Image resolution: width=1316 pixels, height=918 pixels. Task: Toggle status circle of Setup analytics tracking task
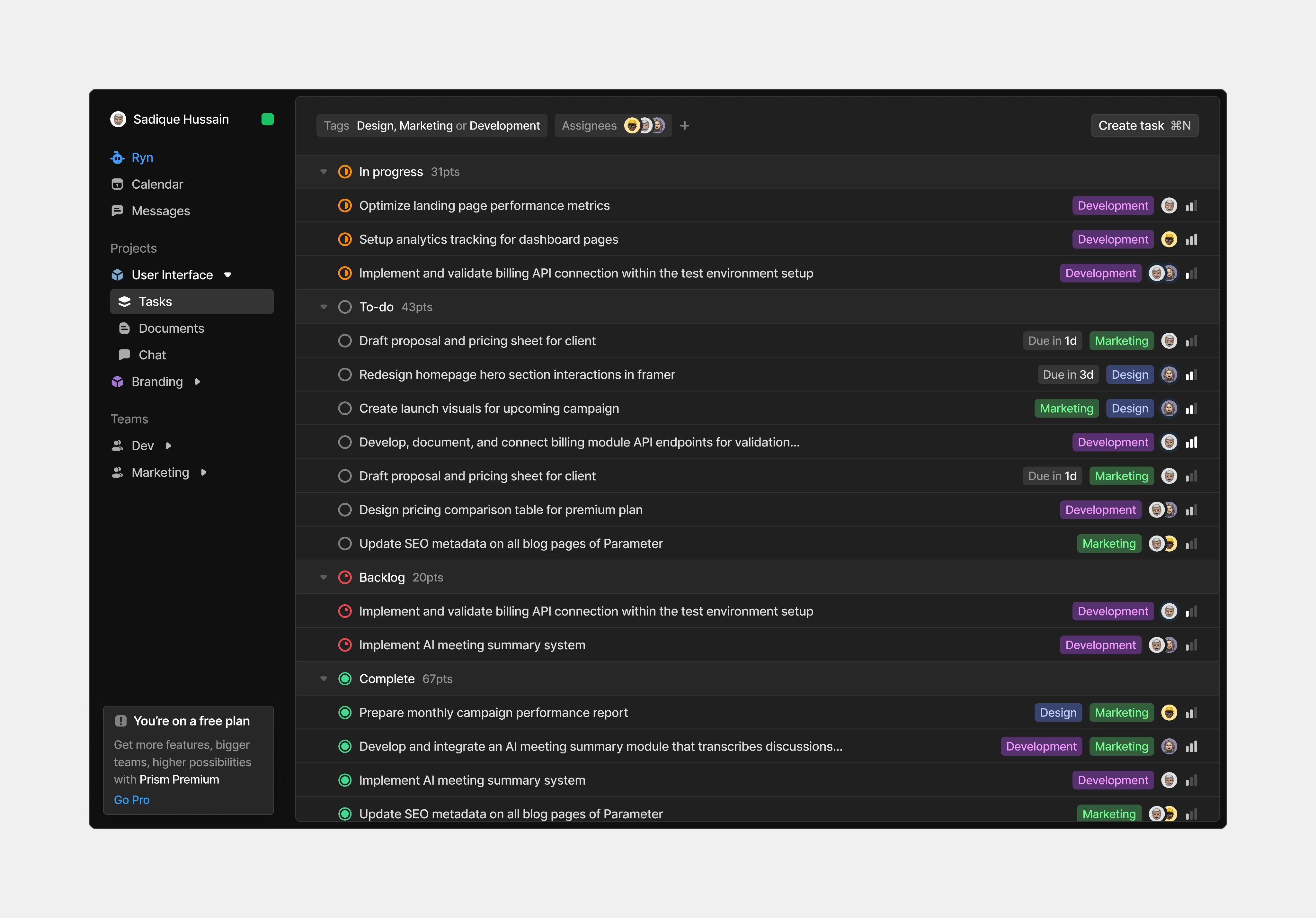coord(345,240)
